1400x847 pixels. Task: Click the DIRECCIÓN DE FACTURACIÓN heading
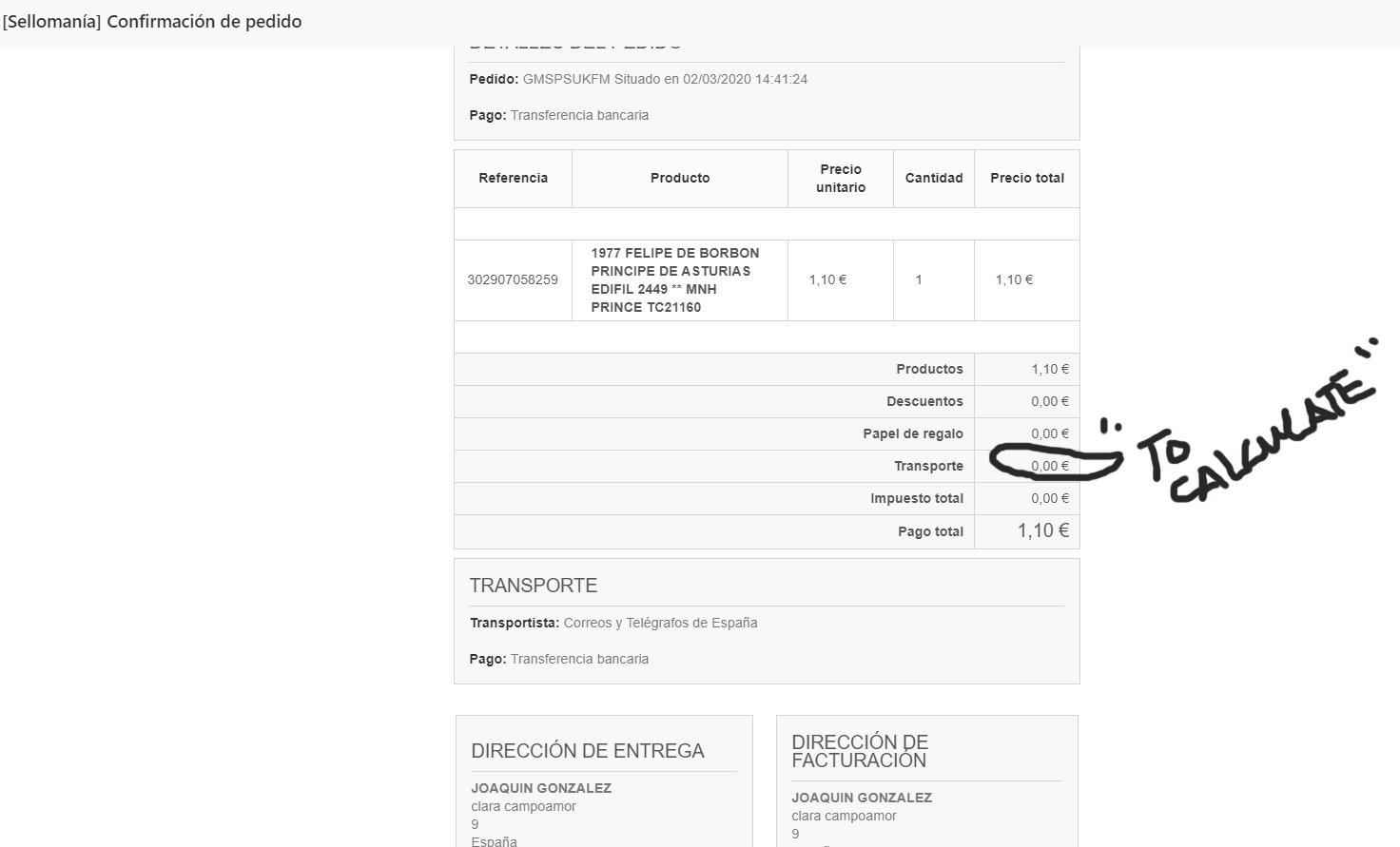(x=860, y=751)
